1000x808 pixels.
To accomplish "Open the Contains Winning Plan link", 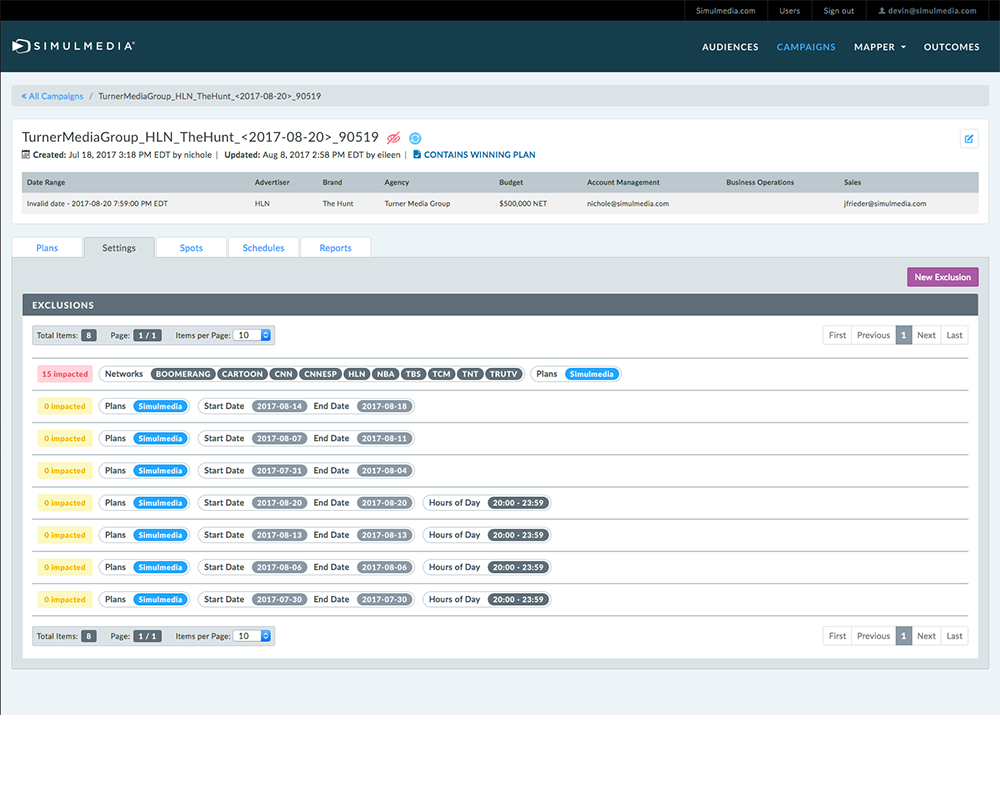I will (480, 154).
